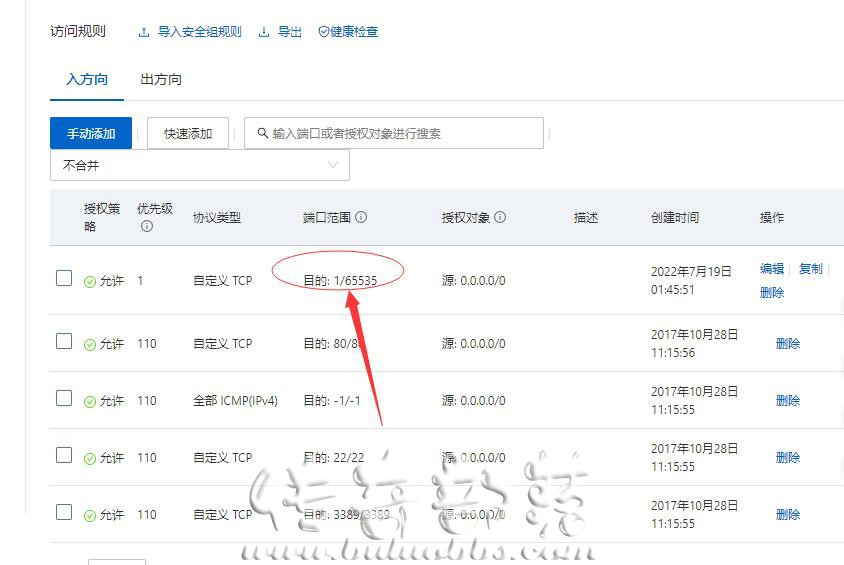This screenshot has width=844, height=565.
Task: Click the export download icon
Action: coord(264,32)
